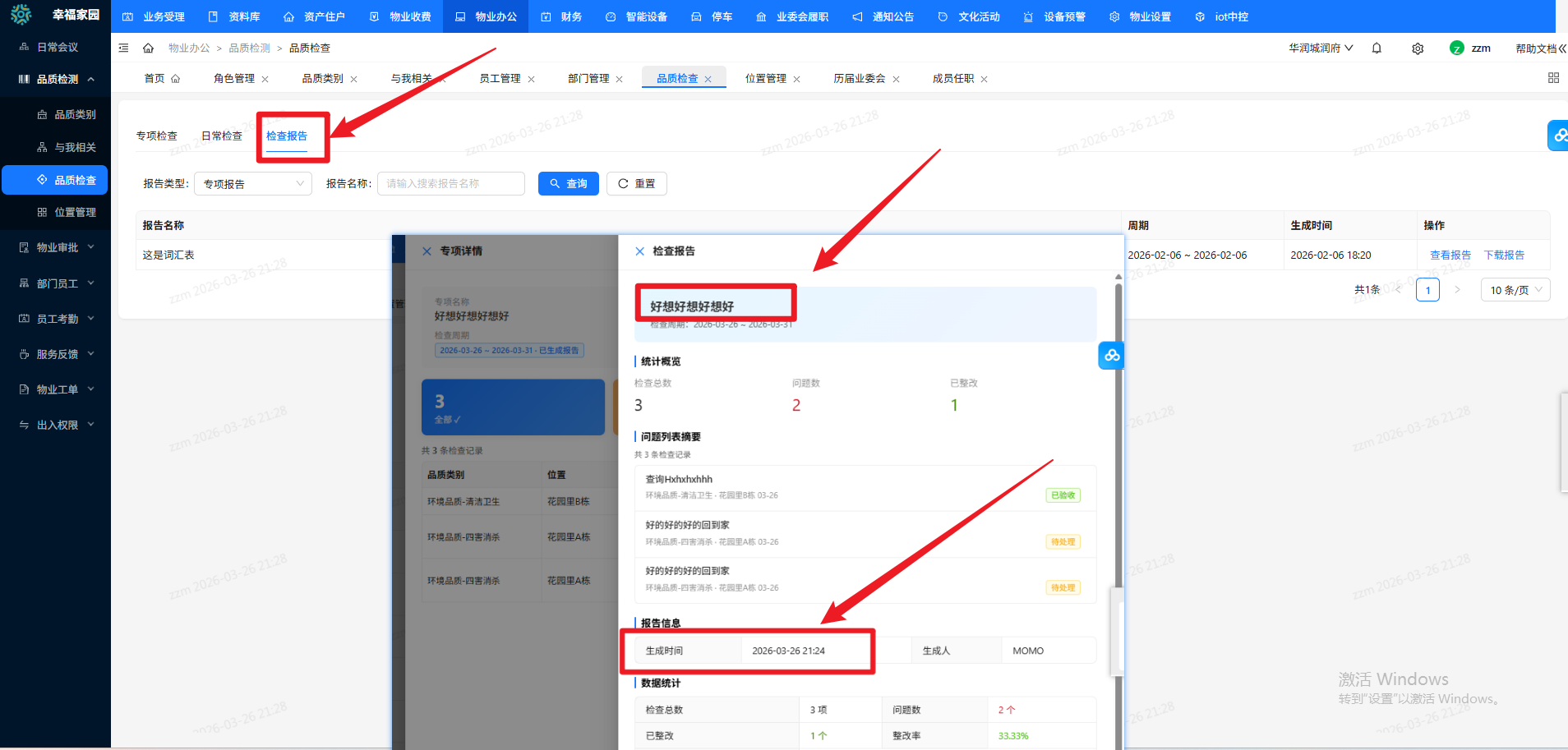1568x750 pixels.
Task: Click the home icon in breadcrumb
Action: [x=148, y=48]
